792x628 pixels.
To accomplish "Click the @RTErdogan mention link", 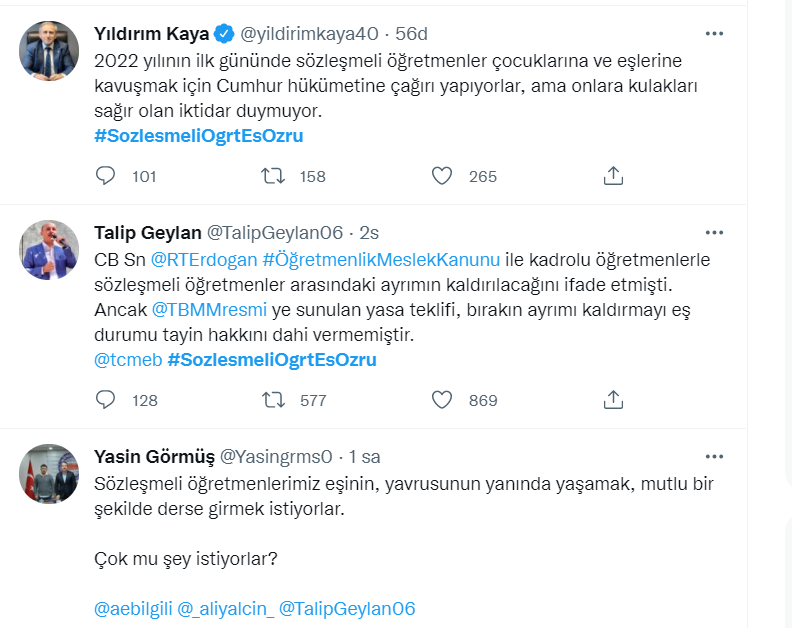I will [204, 260].
